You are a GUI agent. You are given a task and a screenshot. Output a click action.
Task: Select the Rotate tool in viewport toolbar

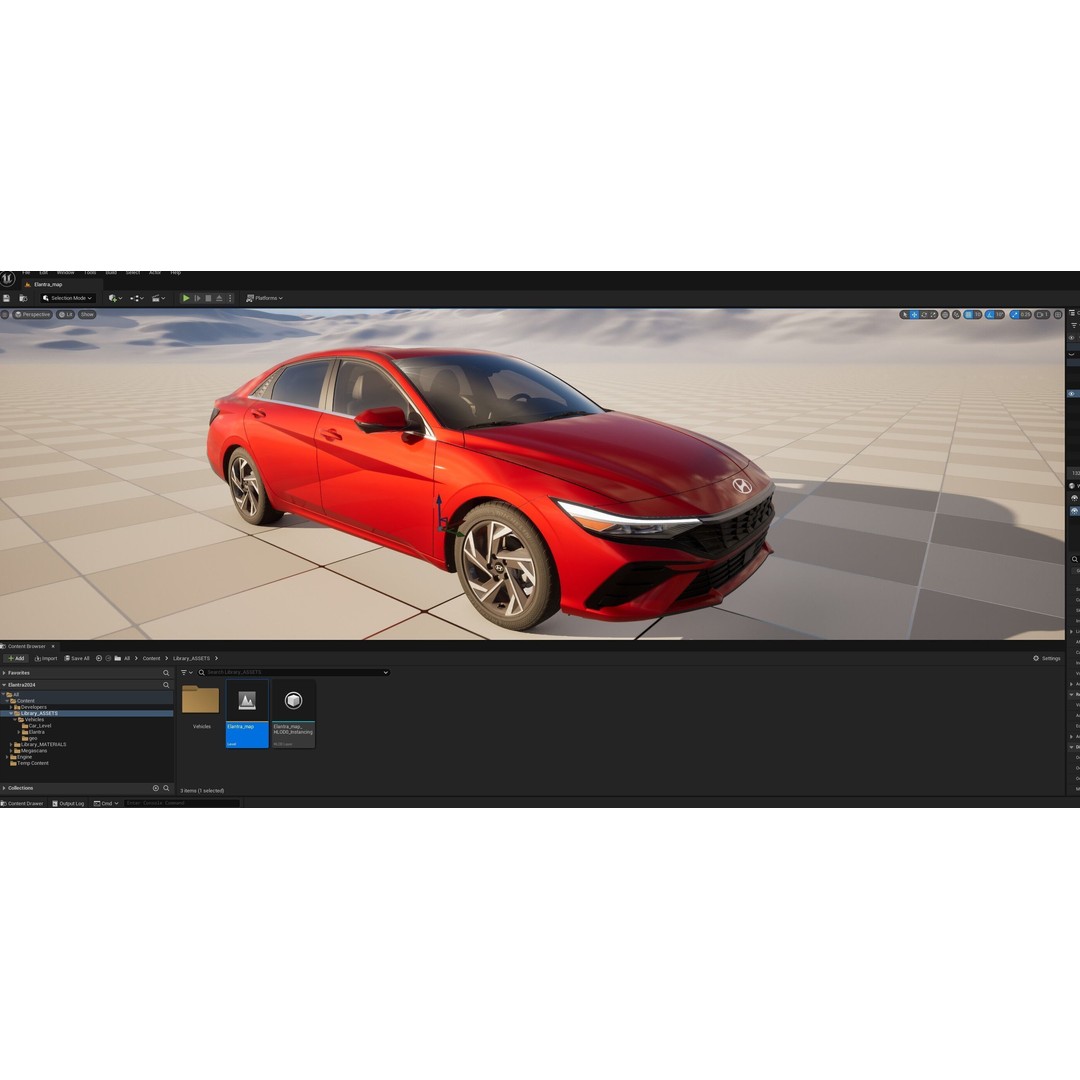922,314
